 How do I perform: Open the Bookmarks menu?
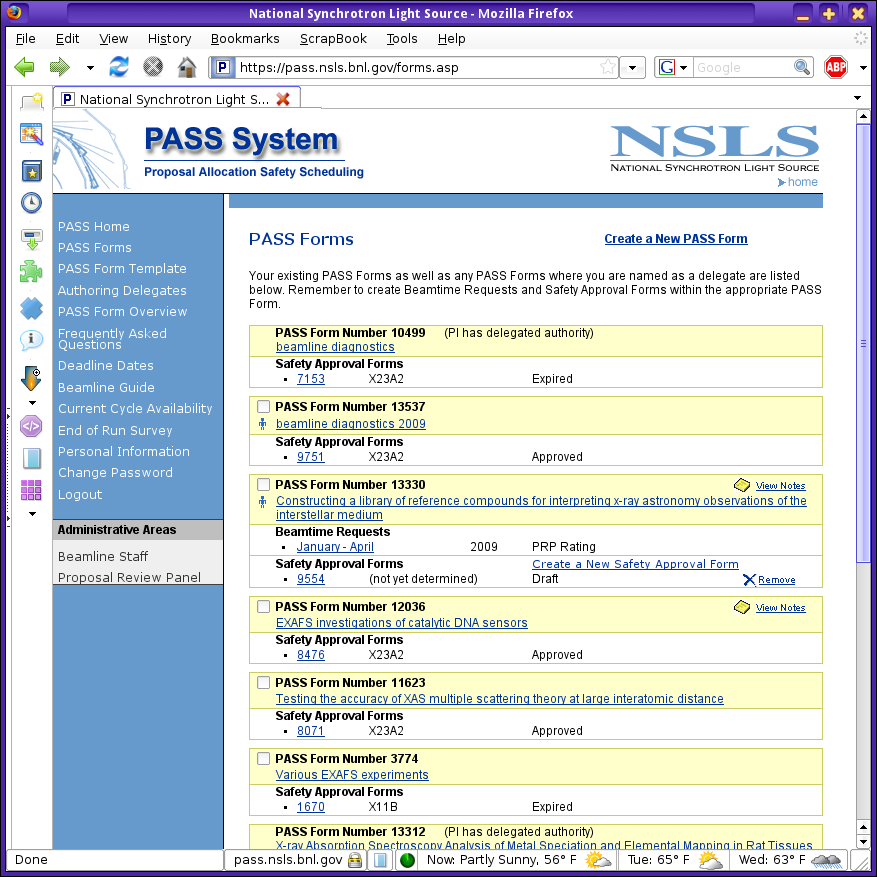[x=245, y=39]
